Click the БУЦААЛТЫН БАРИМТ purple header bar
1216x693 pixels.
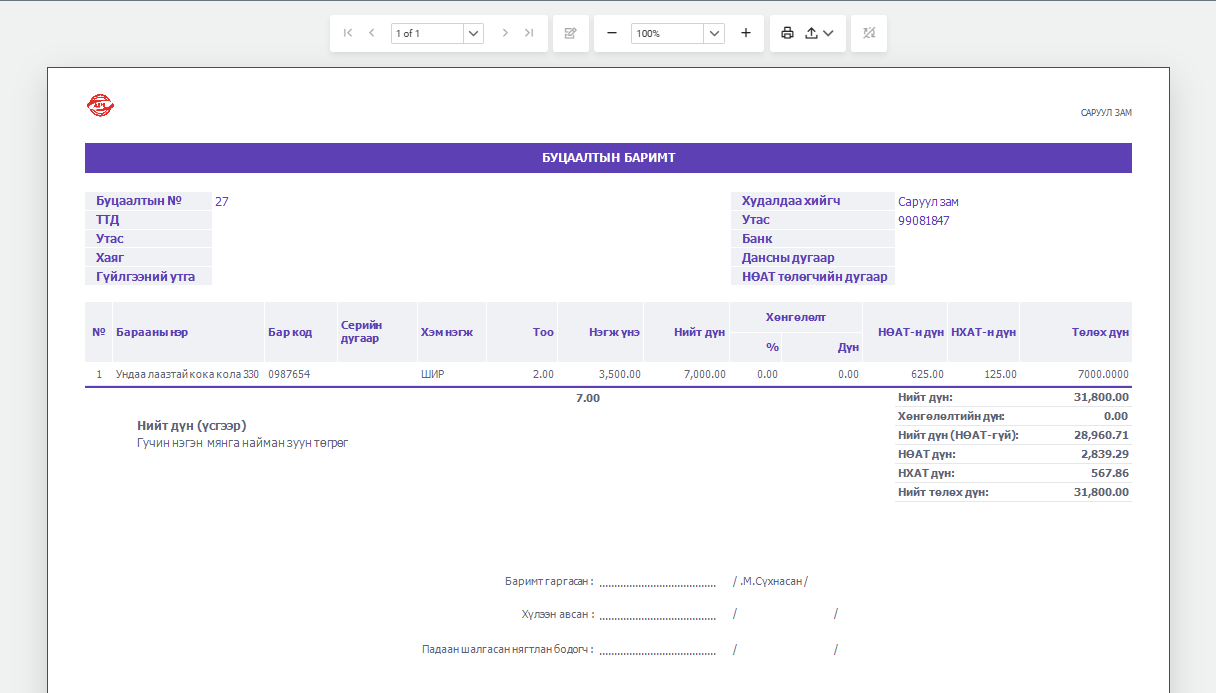[608, 158]
